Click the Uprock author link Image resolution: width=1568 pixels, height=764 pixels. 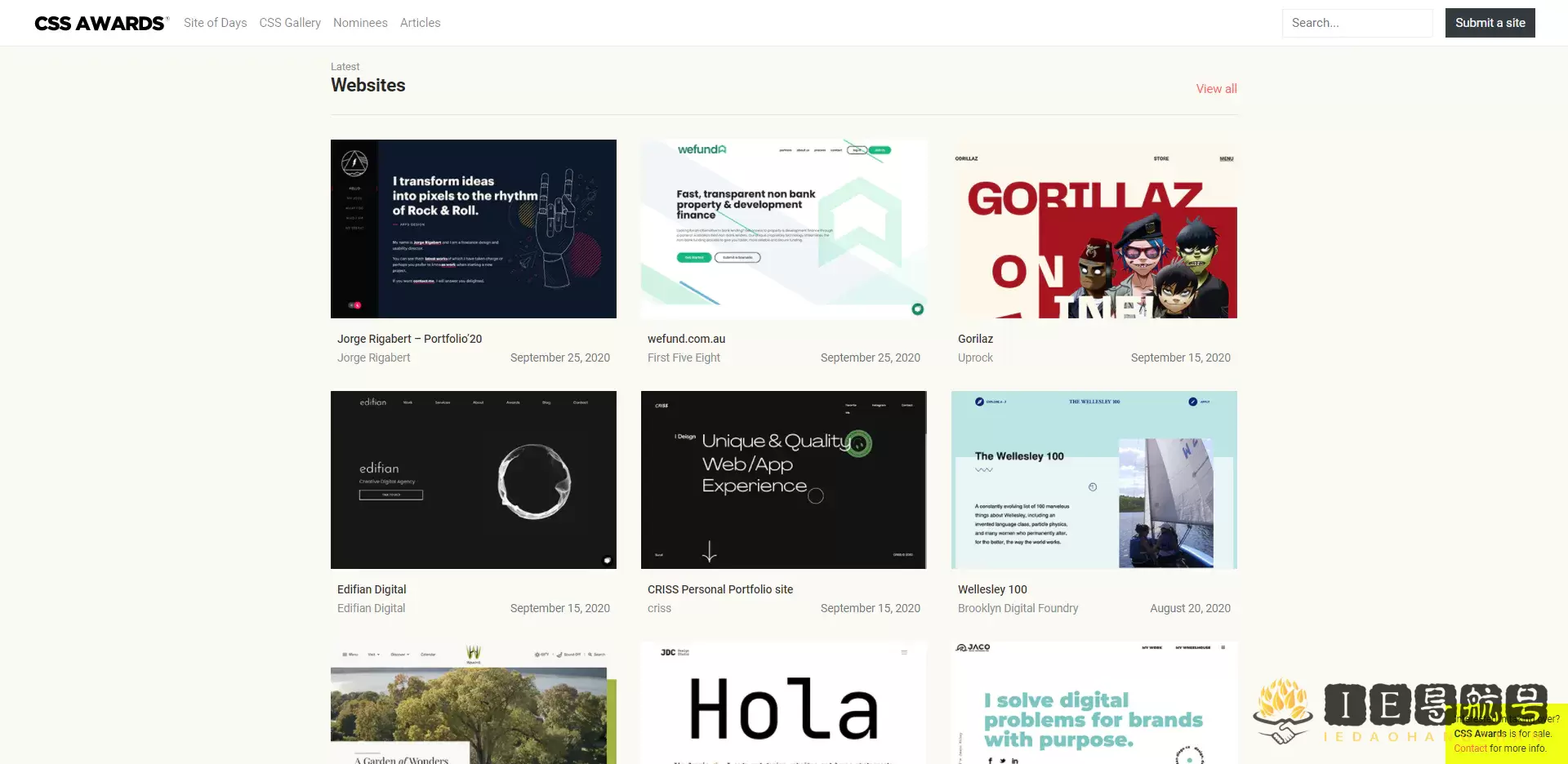975,358
